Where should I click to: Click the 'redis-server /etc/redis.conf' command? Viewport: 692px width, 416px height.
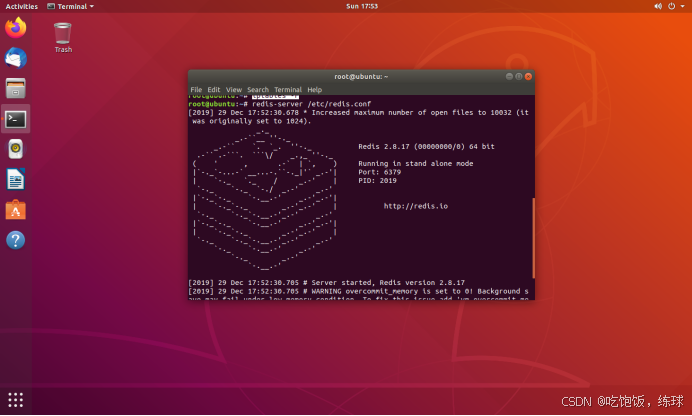click(312, 104)
